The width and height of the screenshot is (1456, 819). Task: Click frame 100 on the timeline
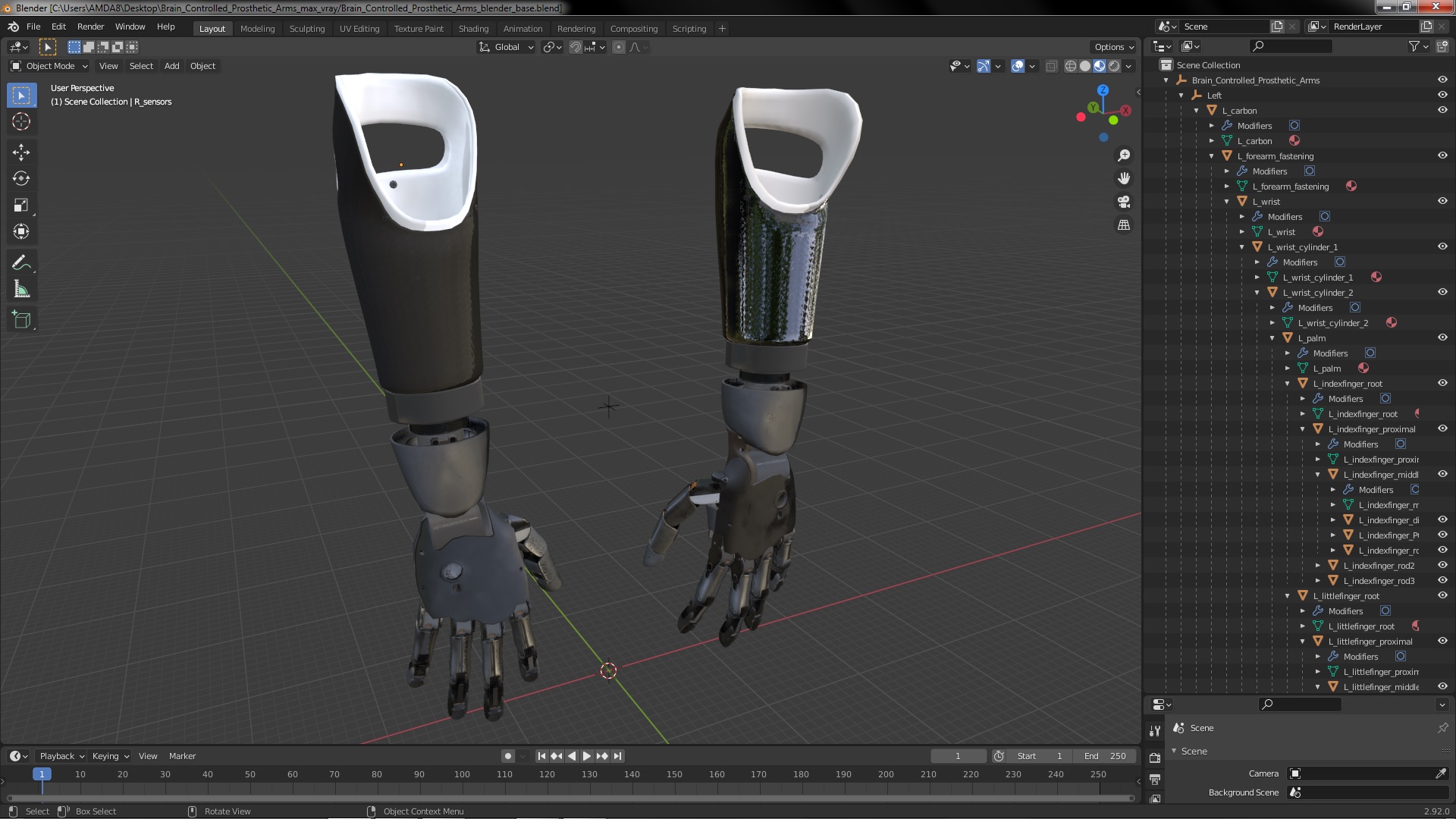click(462, 775)
